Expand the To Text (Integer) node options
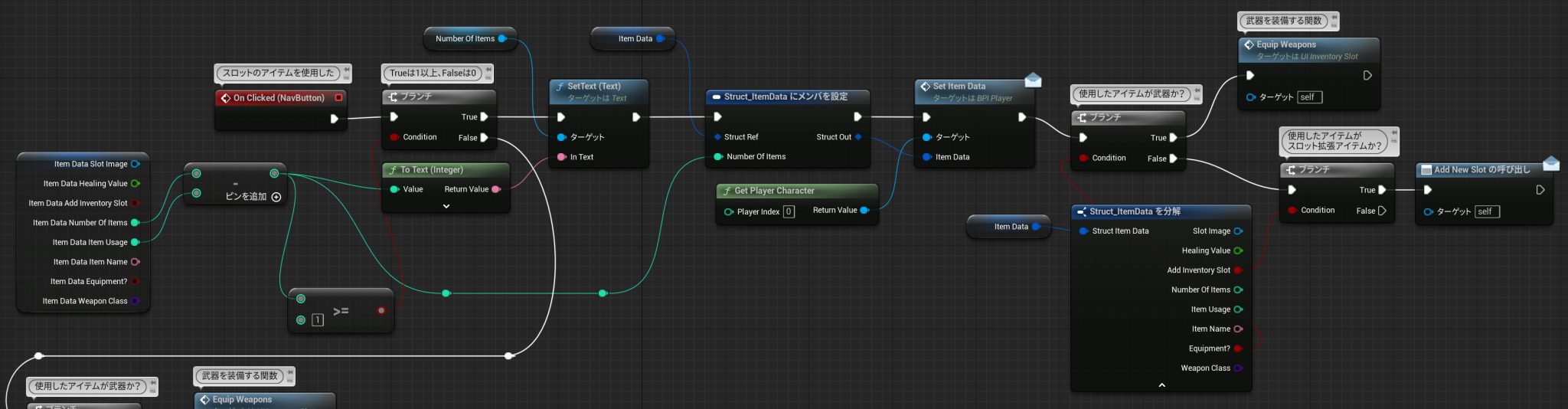This screenshot has height=409, width=1568. coord(446,206)
